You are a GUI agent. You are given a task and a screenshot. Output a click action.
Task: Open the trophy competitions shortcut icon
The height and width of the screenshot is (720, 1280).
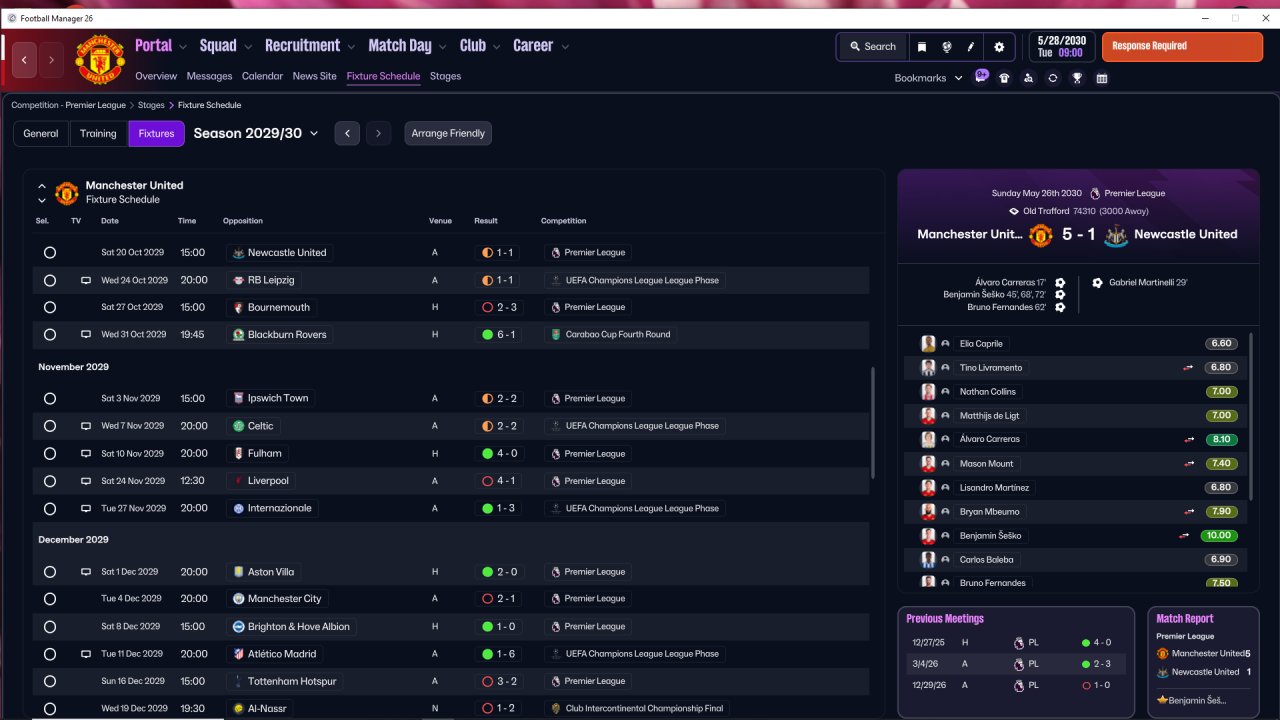[x=1077, y=78]
